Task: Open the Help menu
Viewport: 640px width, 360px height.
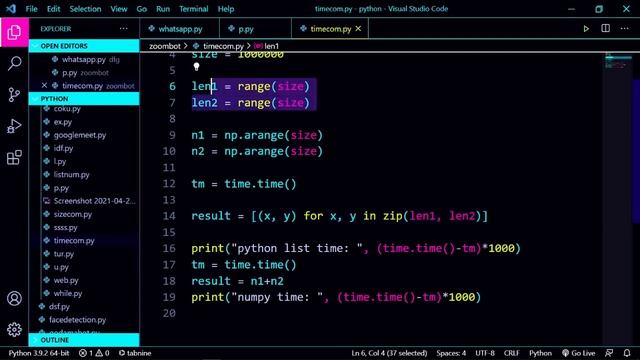Action: 226,9
